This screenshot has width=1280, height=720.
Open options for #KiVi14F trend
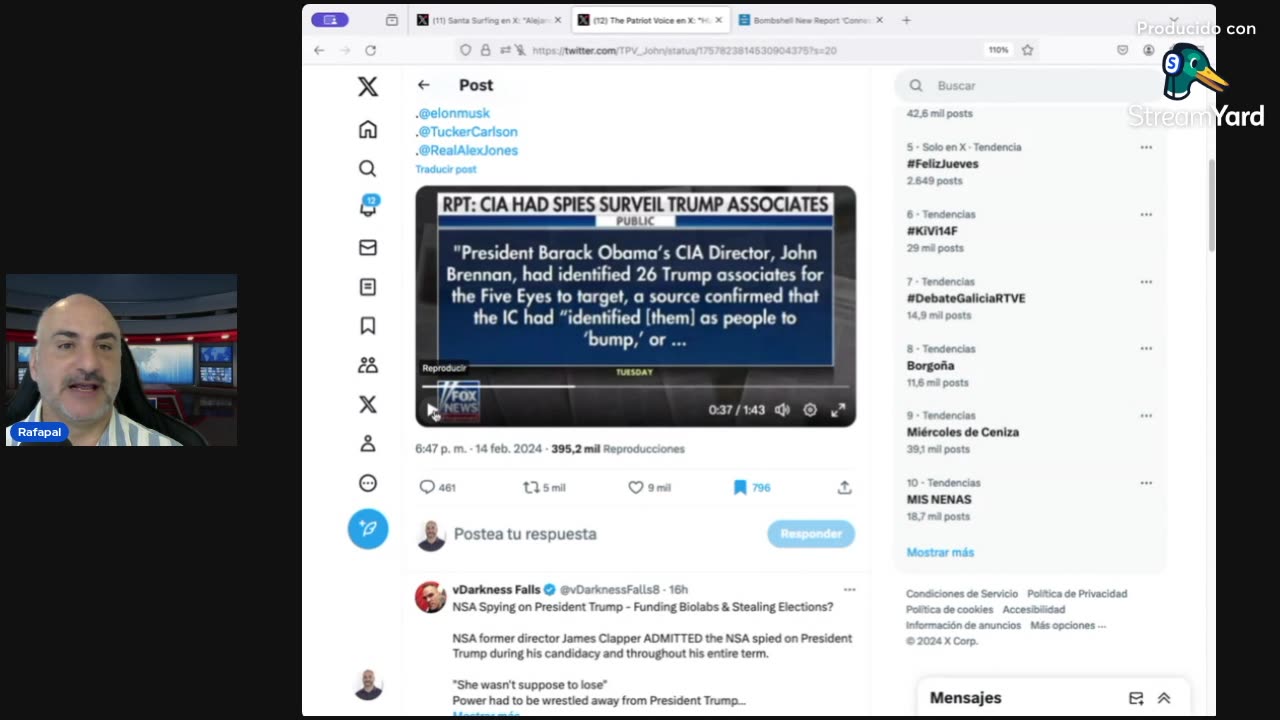click(x=1146, y=214)
